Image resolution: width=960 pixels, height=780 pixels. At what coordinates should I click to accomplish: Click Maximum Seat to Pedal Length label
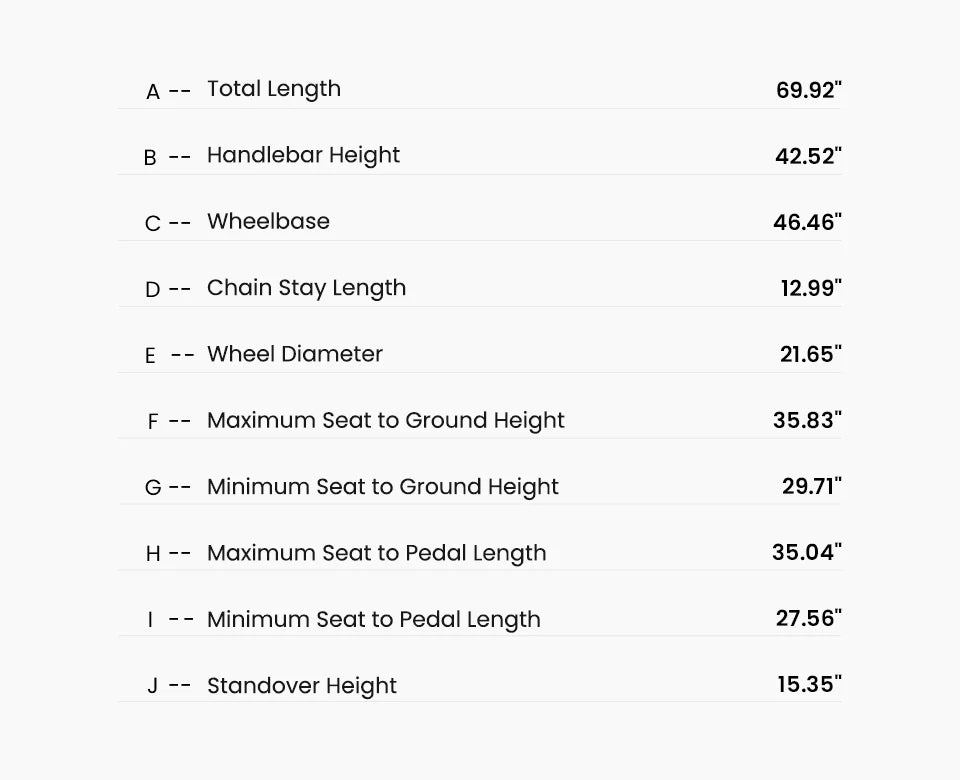(x=377, y=553)
